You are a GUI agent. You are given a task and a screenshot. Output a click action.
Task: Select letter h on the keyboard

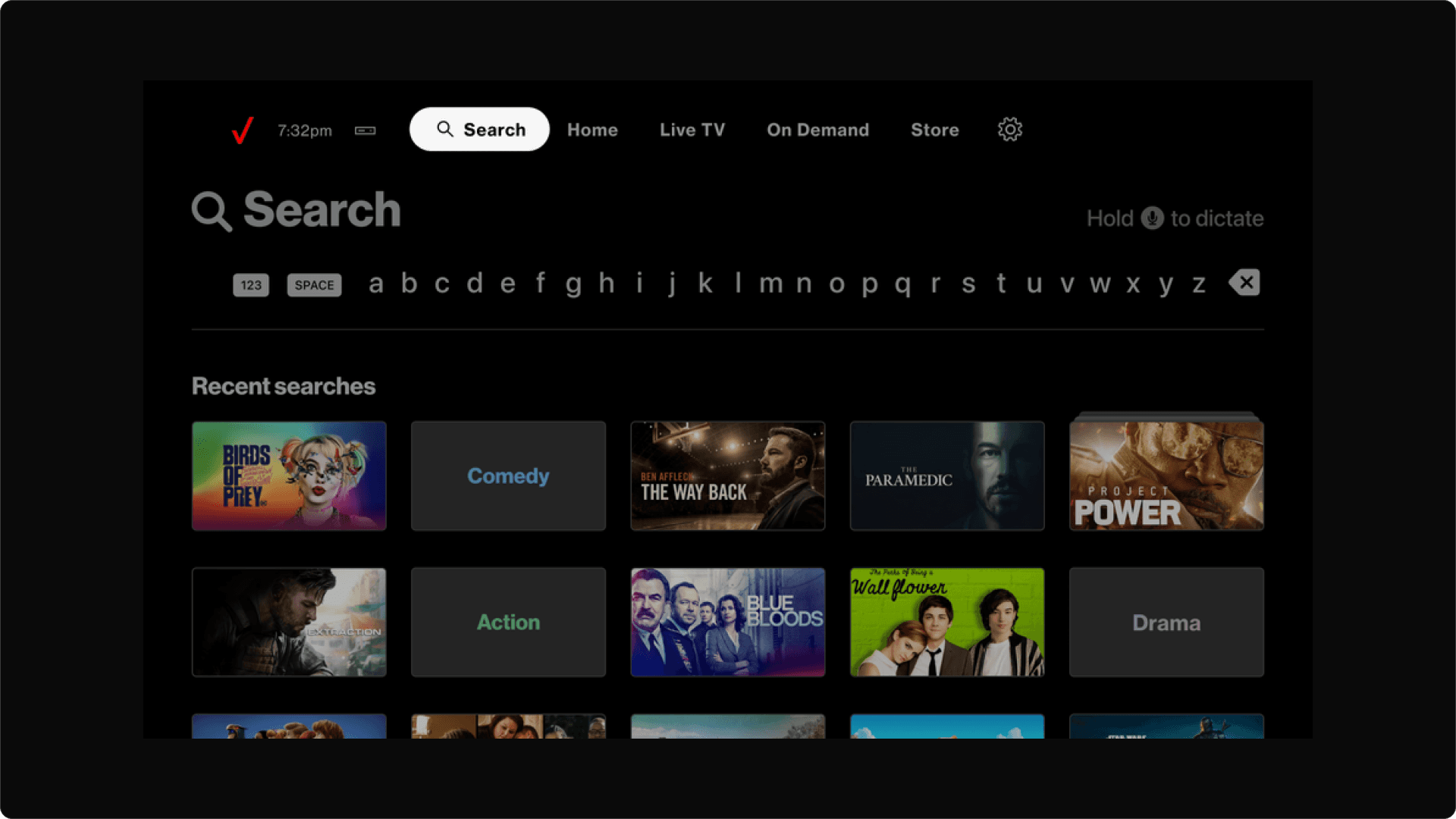pyautogui.click(x=606, y=284)
